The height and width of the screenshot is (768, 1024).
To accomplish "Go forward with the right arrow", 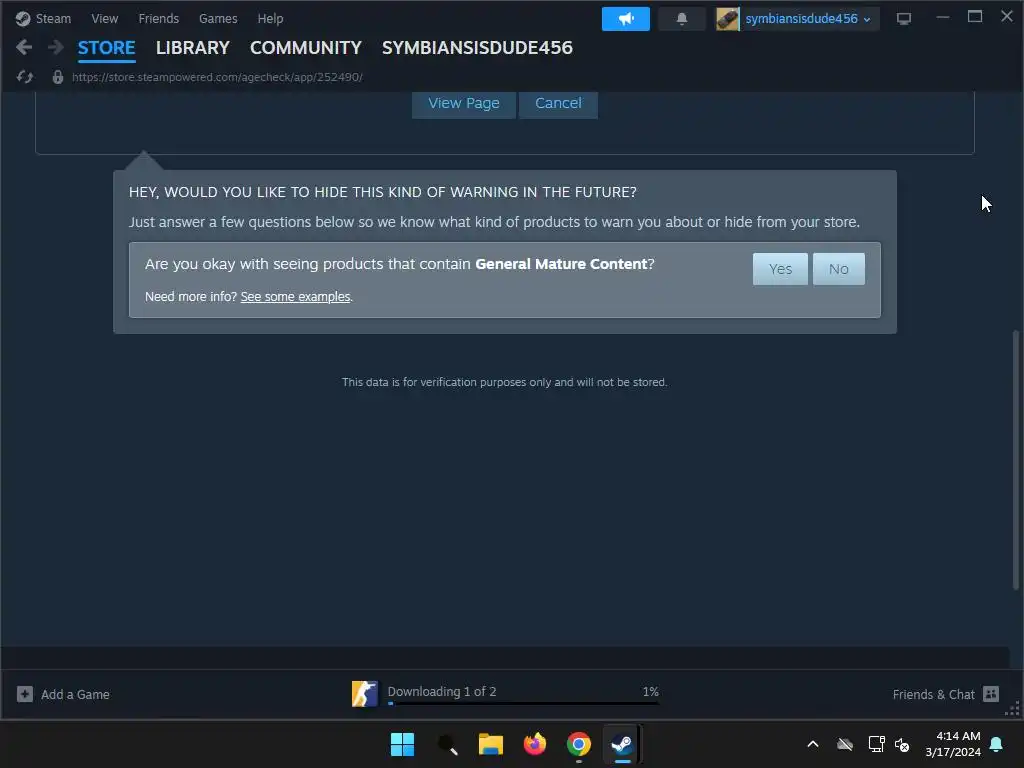I will tap(56, 47).
